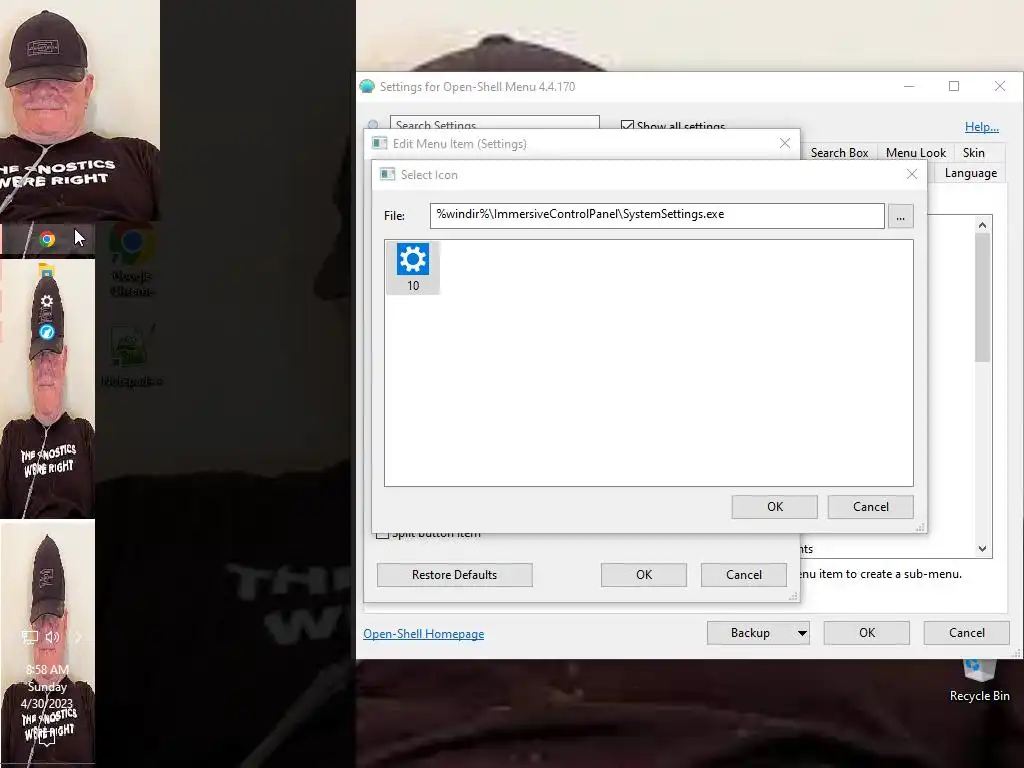The height and width of the screenshot is (768, 1024).
Task: Open the Search Box tab
Action: click(x=839, y=152)
